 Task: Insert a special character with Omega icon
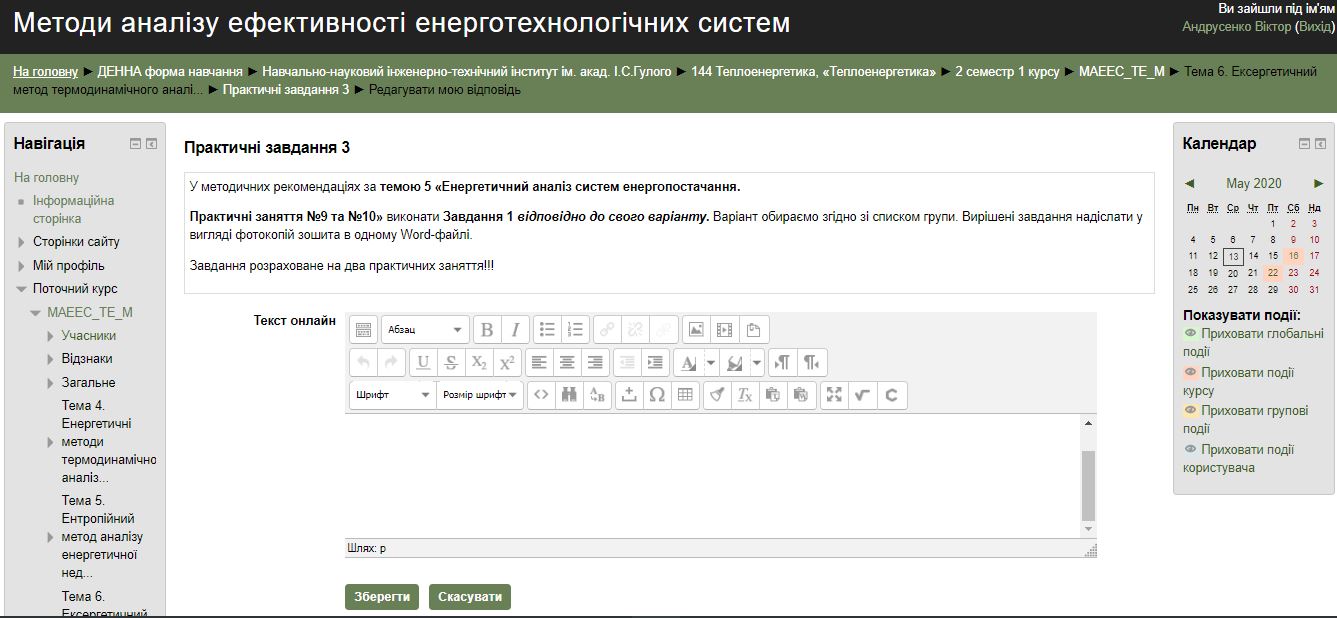pos(657,395)
